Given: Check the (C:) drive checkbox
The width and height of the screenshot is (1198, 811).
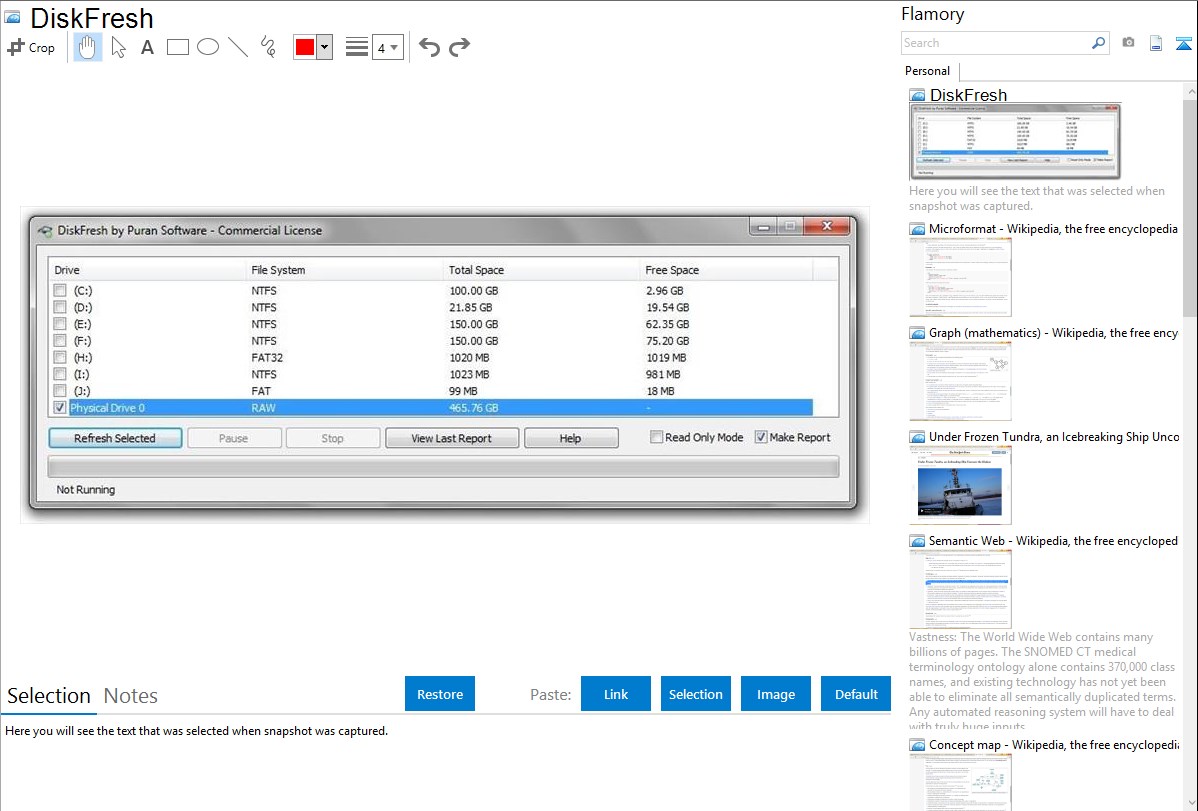Looking at the screenshot, I should [x=60, y=290].
